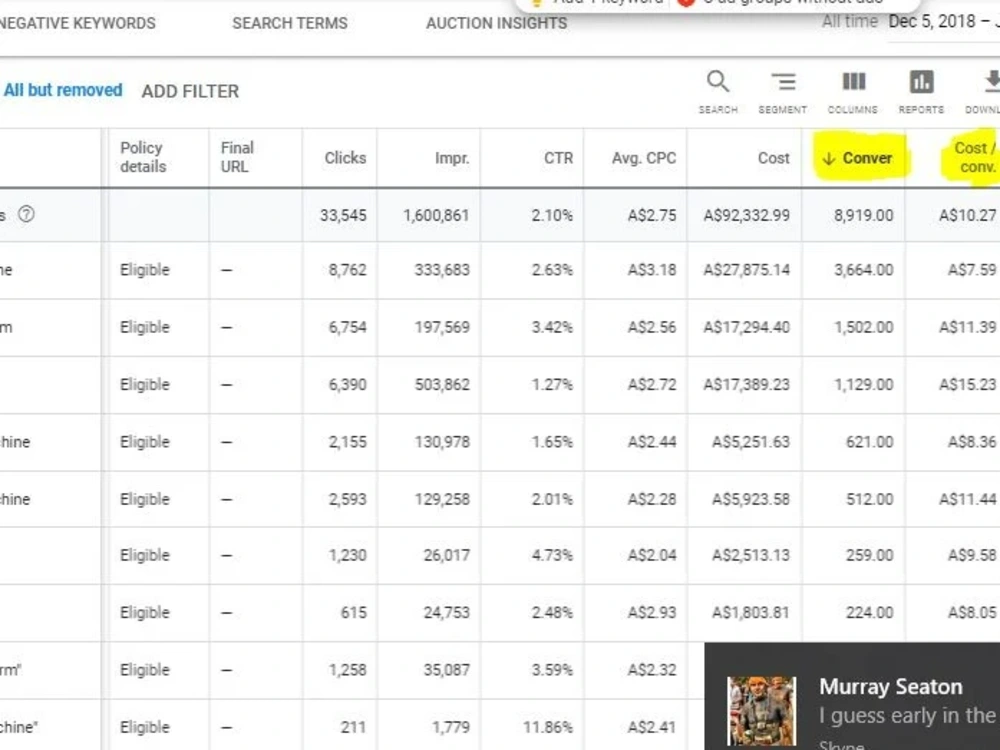Click impressions value 503,862
The height and width of the screenshot is (750, 1000).
(x=442, y=385)
